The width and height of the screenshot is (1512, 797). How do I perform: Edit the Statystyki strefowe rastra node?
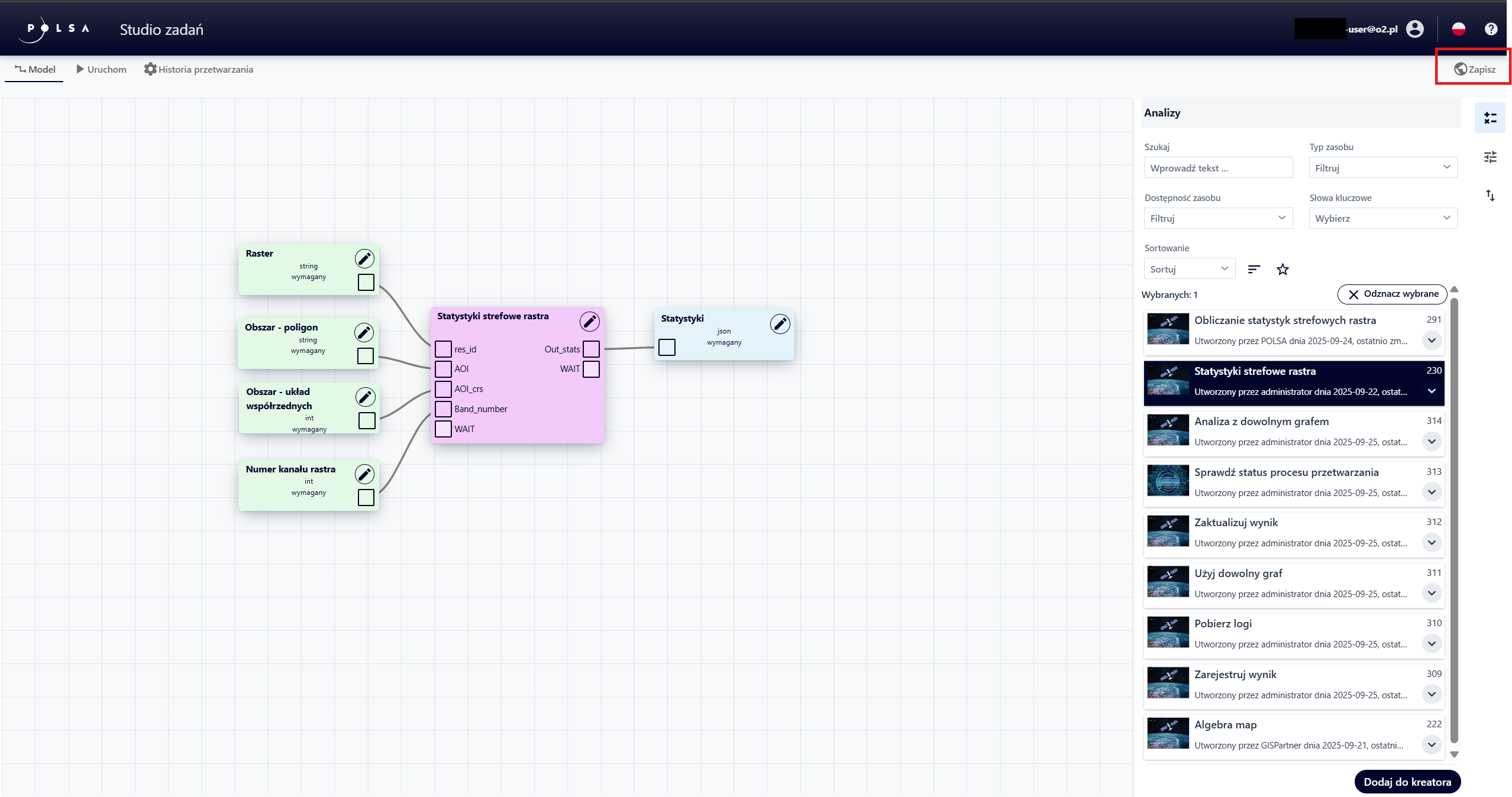589,321
